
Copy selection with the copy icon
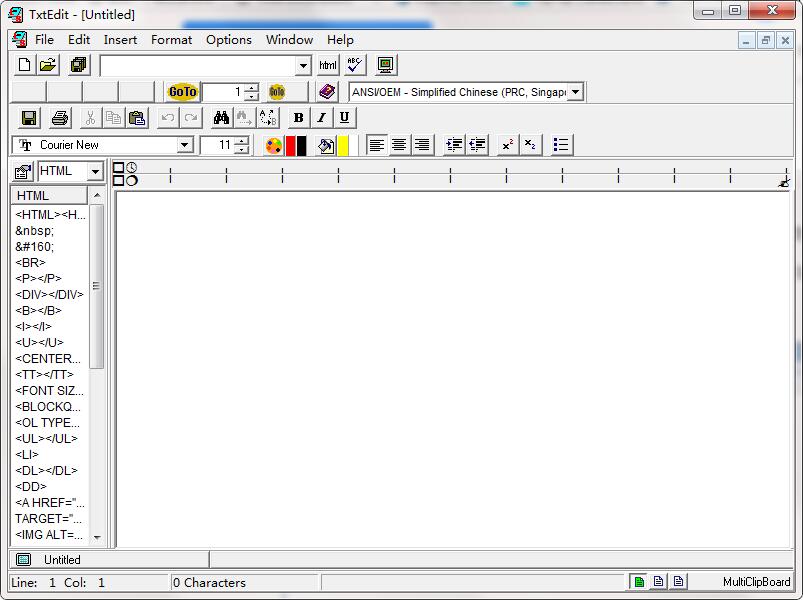pos(113,118)
